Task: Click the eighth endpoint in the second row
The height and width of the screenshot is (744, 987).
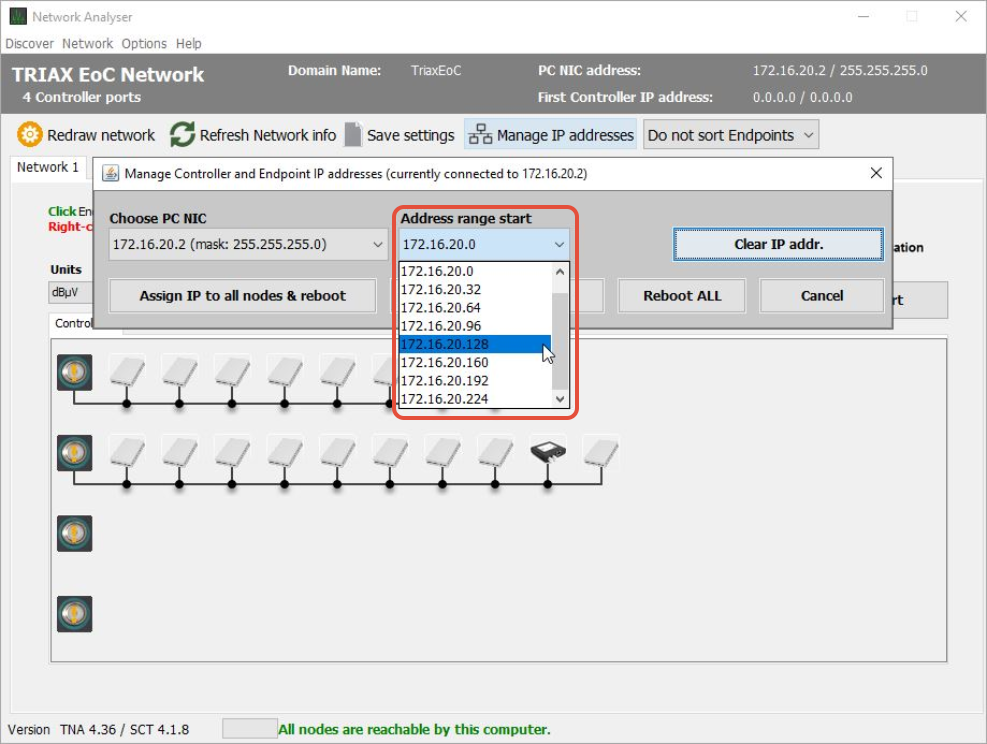Action: 495,452
